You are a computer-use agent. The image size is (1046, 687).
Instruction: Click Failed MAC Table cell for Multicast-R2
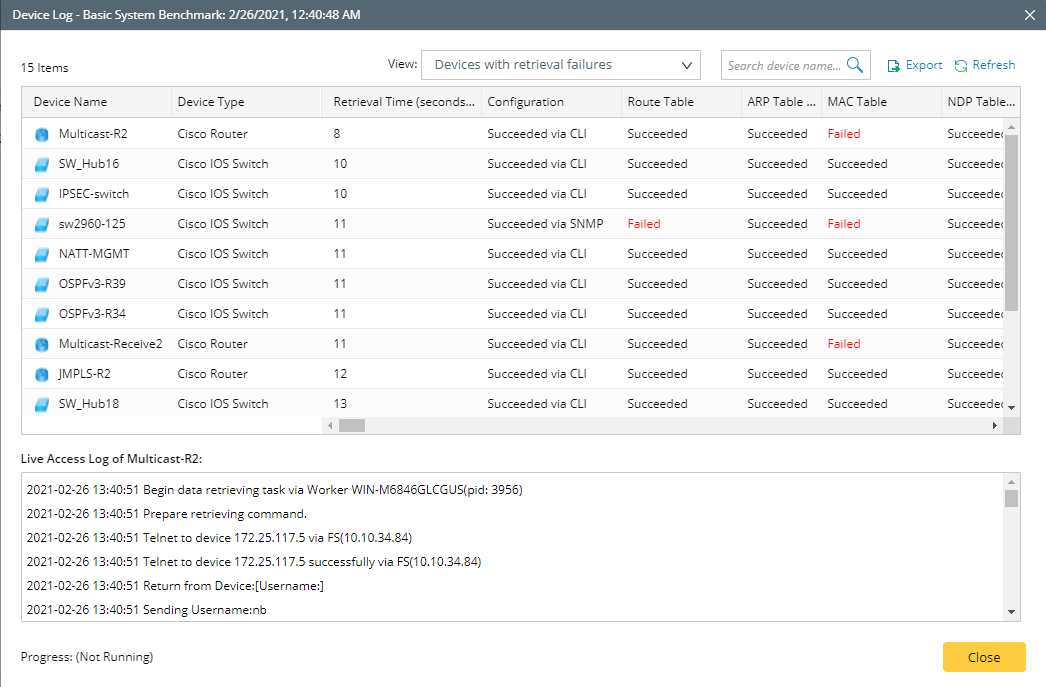click(844, 133)
